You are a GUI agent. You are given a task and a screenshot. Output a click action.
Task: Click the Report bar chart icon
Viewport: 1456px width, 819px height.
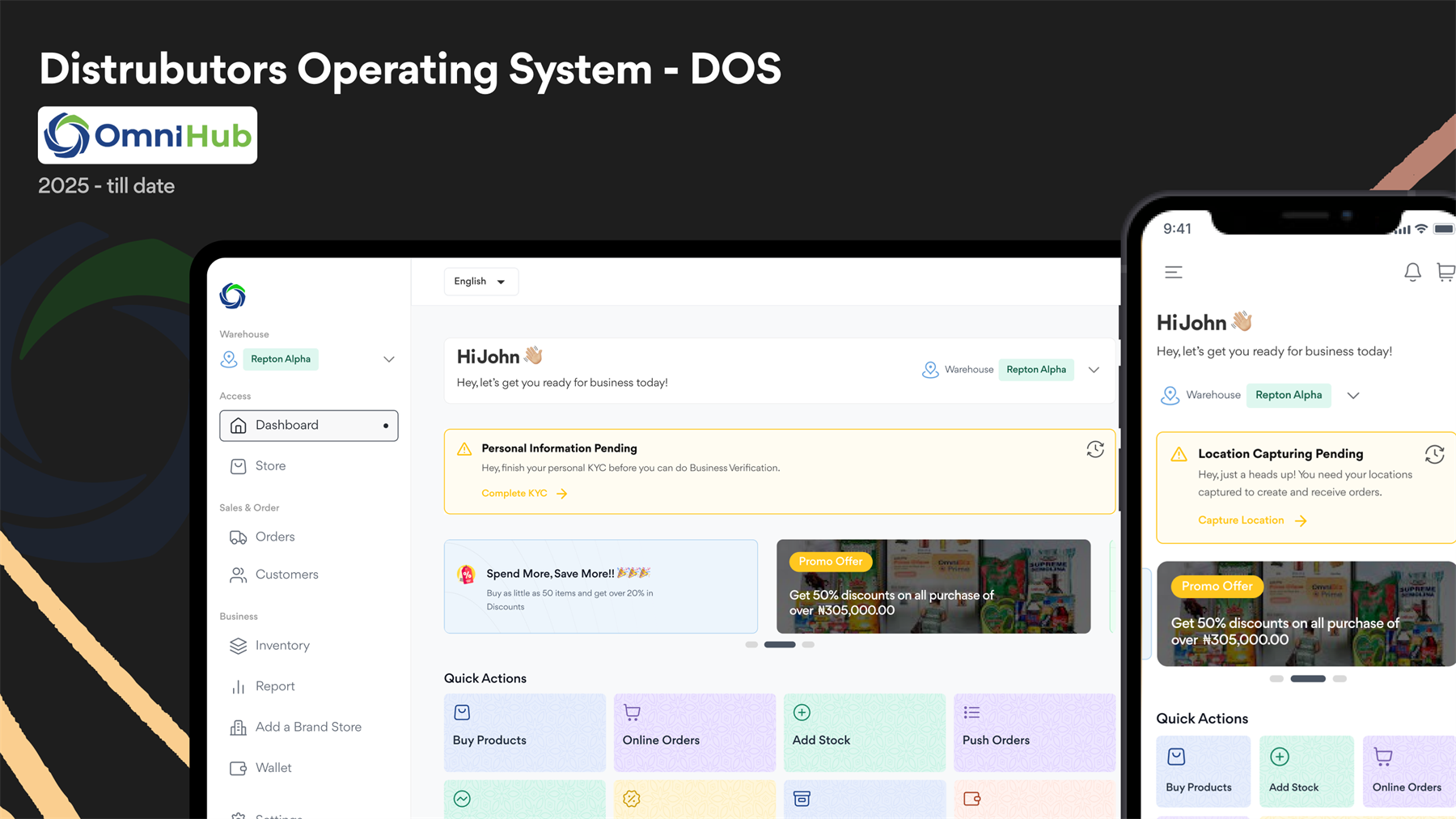[x=238, y=687]
